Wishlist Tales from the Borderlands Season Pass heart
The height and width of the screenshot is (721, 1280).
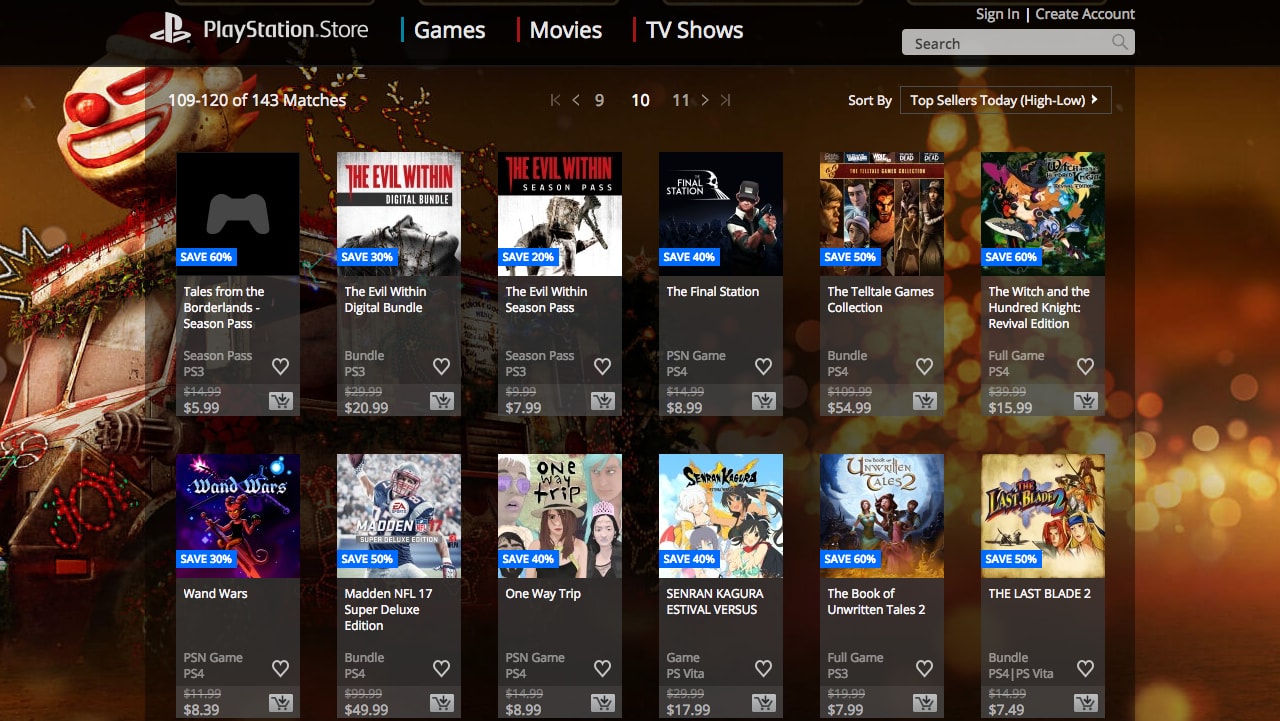[x=280, y=367]
